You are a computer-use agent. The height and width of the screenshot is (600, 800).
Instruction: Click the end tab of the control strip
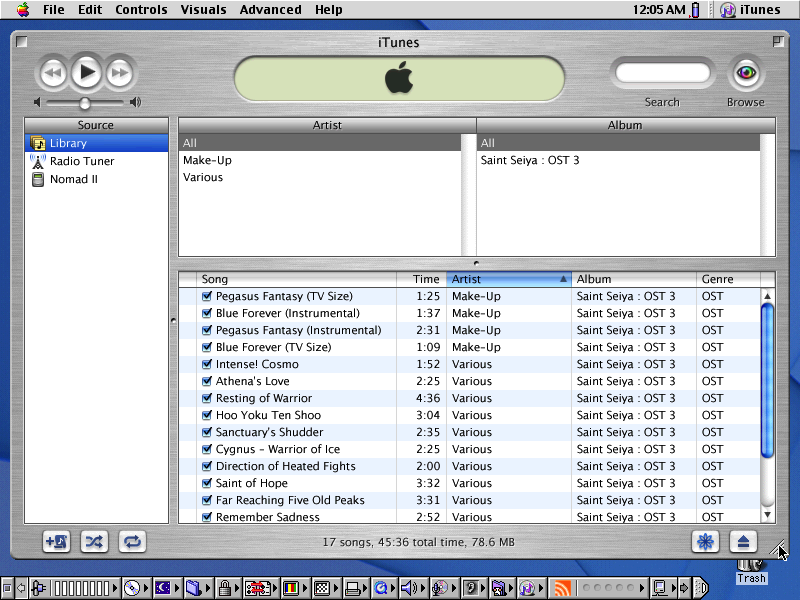click(x=702, y=588)
